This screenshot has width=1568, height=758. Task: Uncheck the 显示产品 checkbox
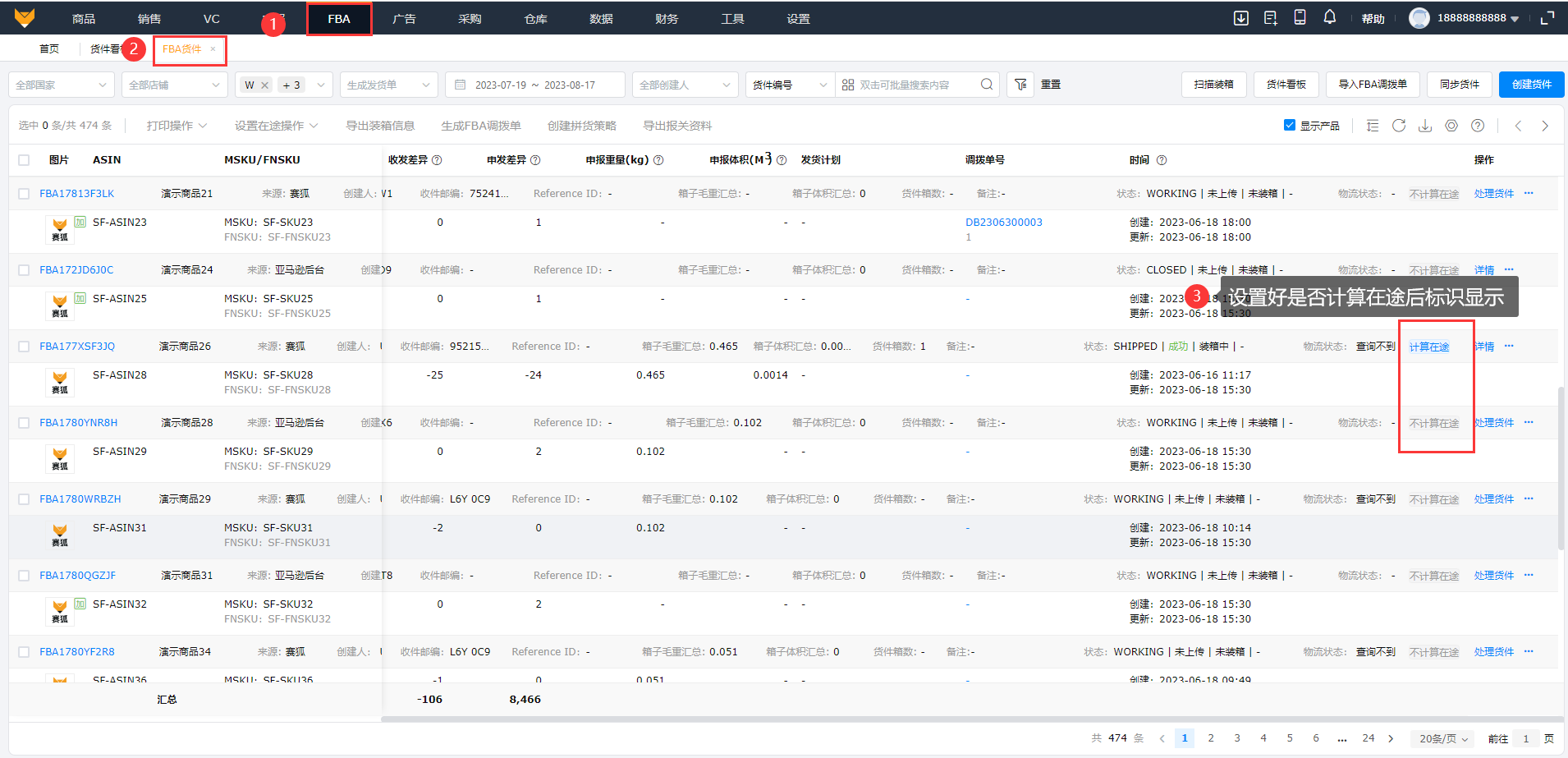click(1289, 126)
